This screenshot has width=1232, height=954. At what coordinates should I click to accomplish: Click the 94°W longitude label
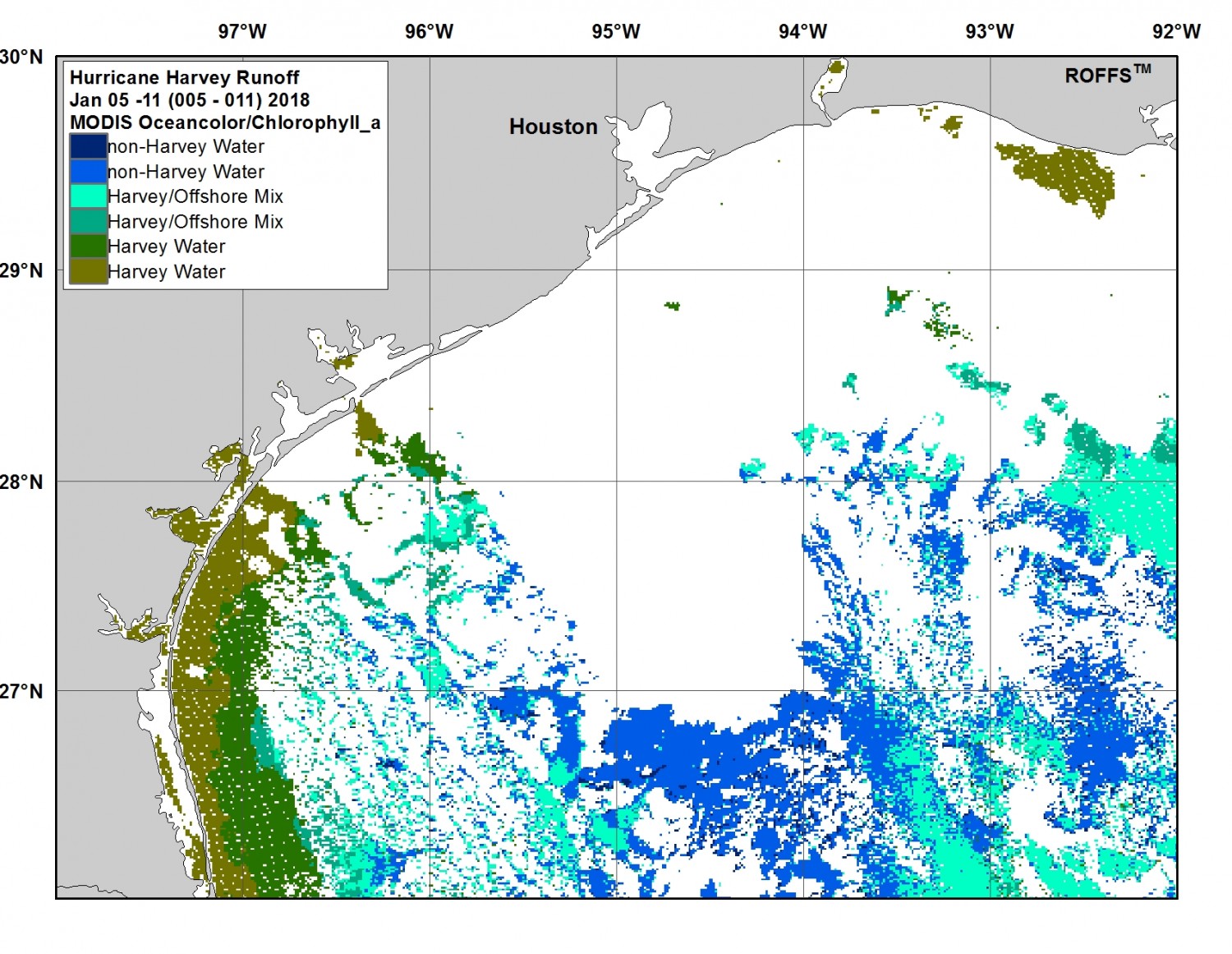pyautogui.click(x=802, y=32)
